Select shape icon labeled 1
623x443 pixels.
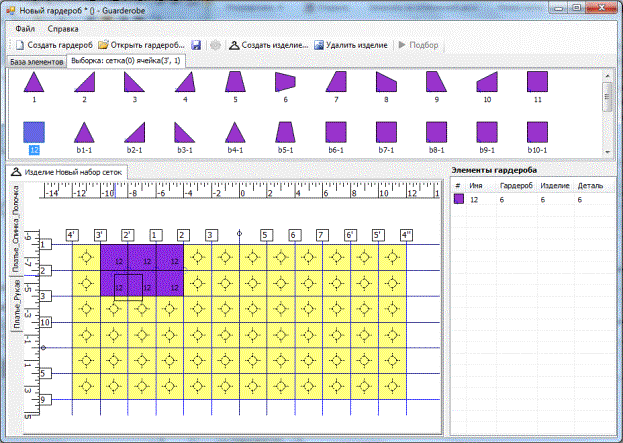tap(34, 82)
